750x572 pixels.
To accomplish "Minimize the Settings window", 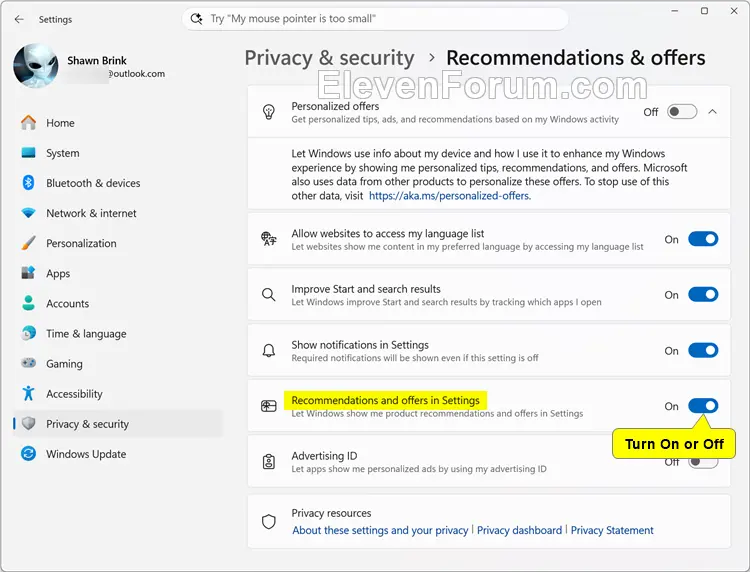I will point(674,11).
